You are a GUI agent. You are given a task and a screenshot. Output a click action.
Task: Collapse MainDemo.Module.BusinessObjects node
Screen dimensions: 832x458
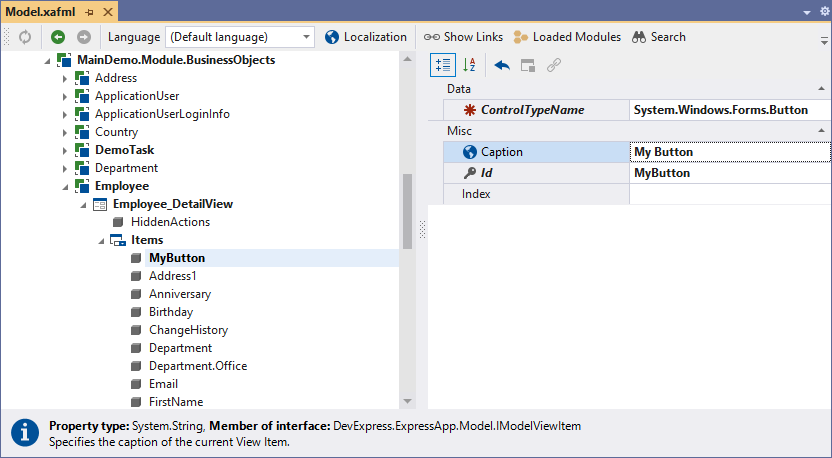tap(47, 61)
